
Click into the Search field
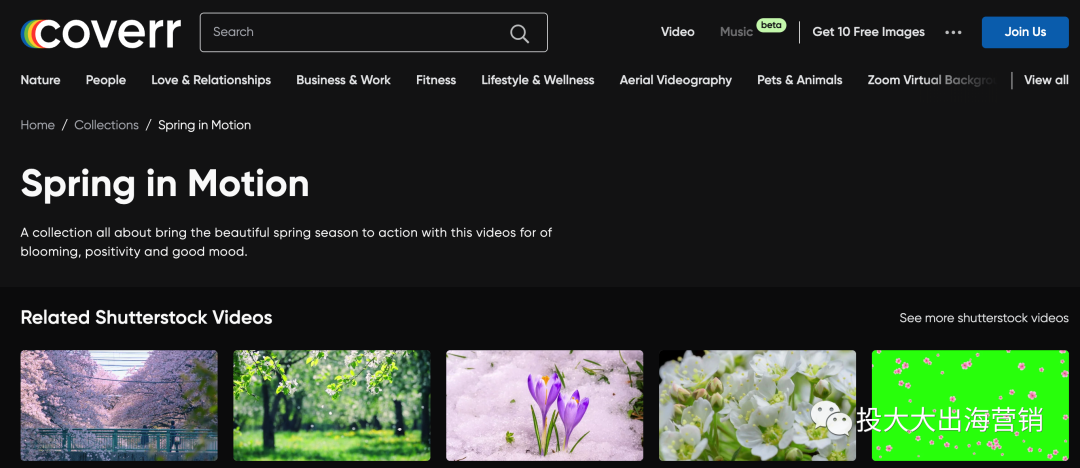click(x=373, y=32)
